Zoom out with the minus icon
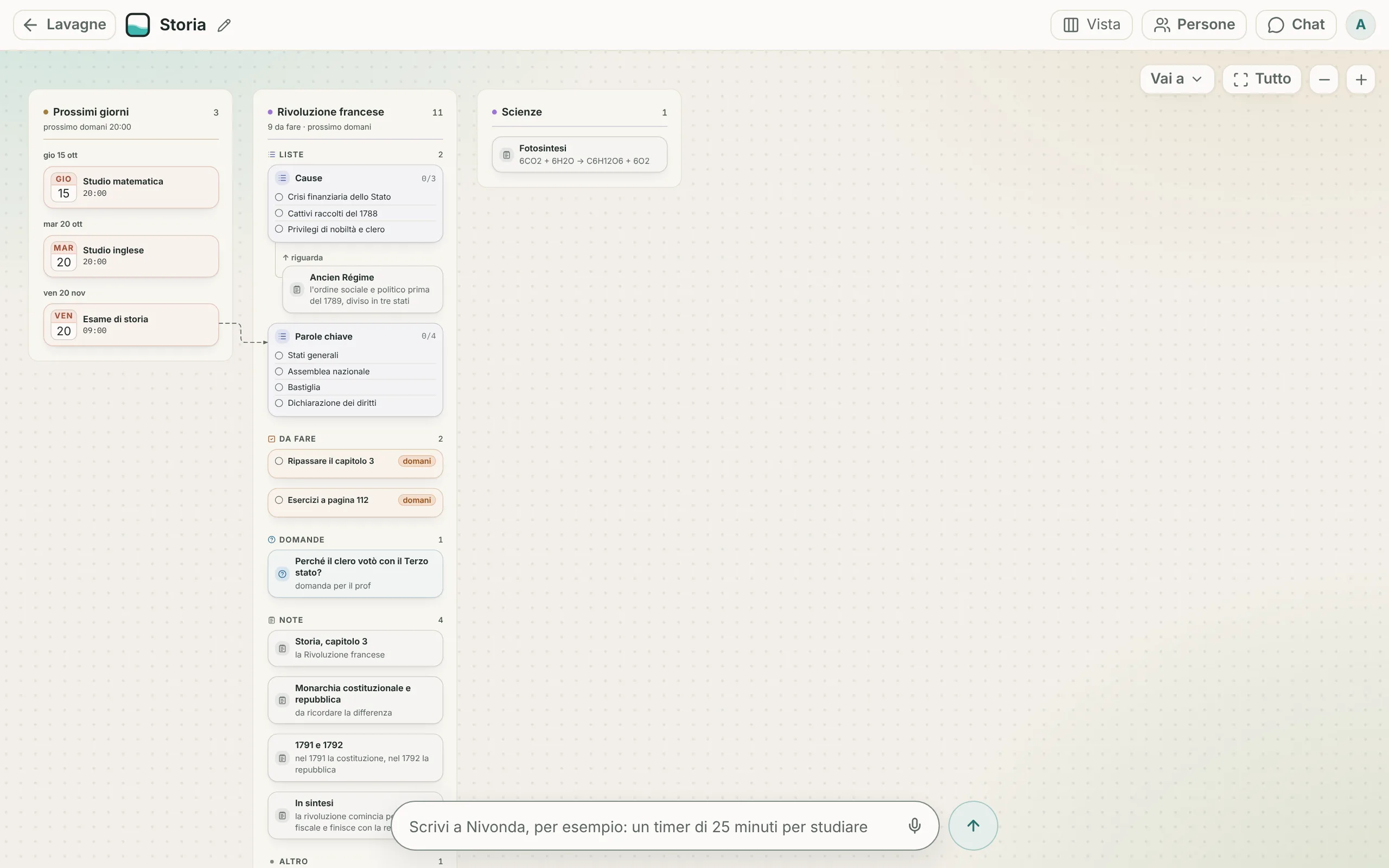 (x=1324, y=79)
